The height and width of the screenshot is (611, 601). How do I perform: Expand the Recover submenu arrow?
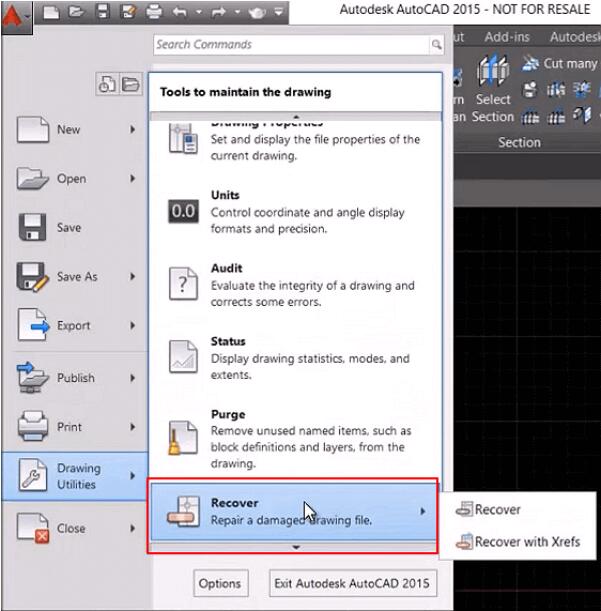422,511
